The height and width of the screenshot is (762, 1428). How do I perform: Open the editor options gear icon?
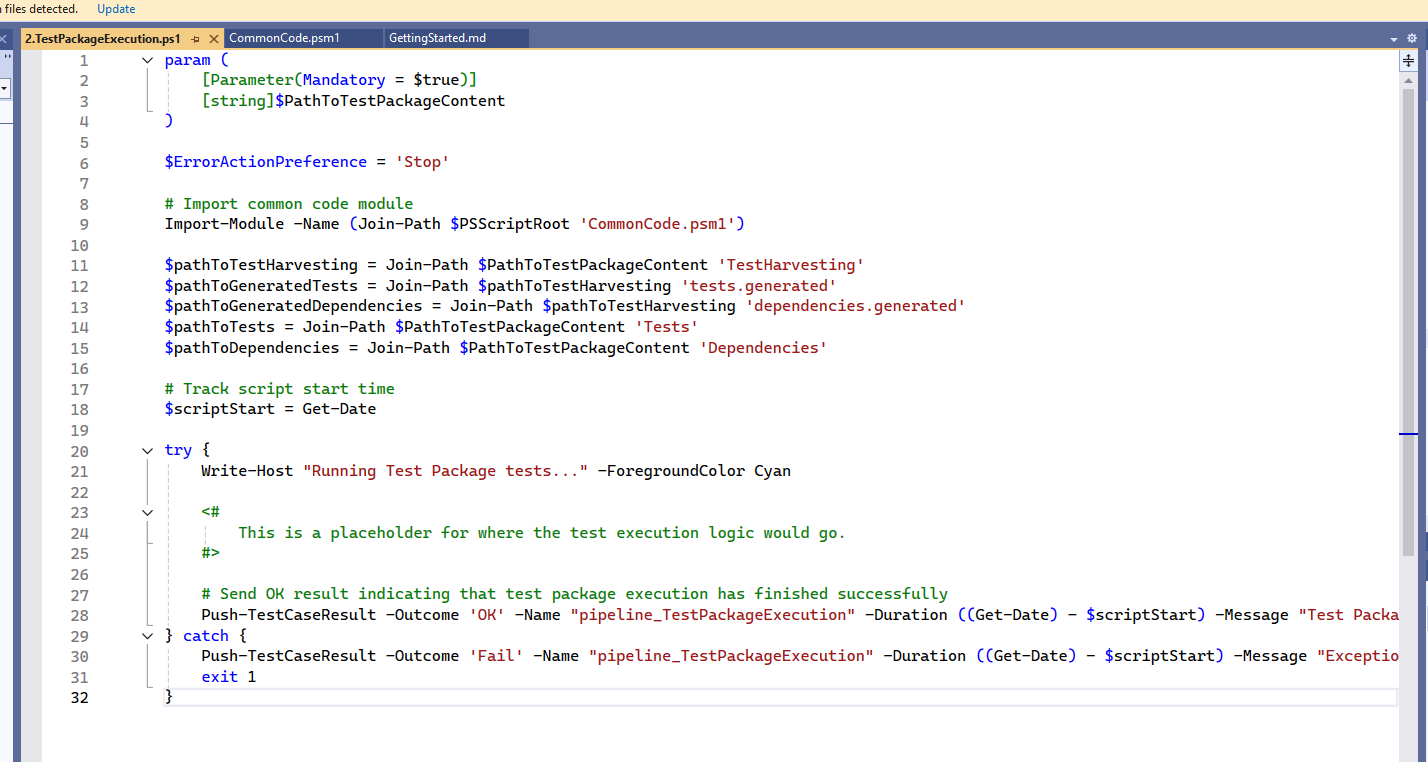pos(1412,37)
